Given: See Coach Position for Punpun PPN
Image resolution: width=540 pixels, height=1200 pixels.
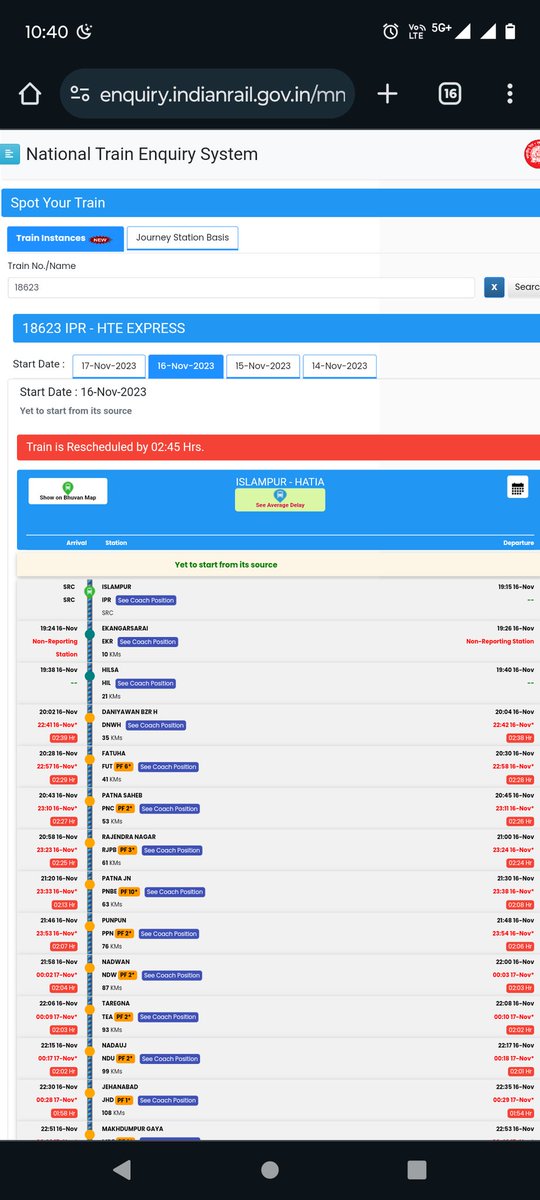Looking at the screenshot, I should click(x=170, y=934).
